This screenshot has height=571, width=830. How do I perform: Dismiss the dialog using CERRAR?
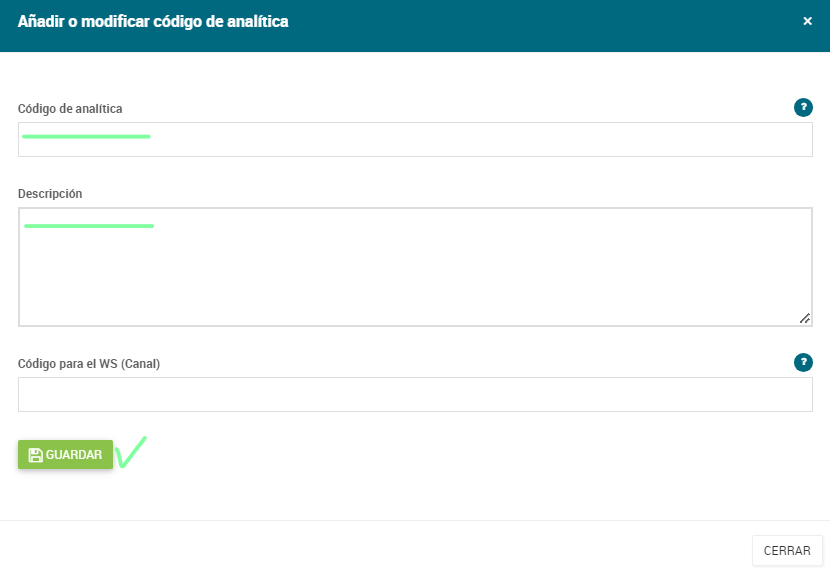[x=787, y=551]
